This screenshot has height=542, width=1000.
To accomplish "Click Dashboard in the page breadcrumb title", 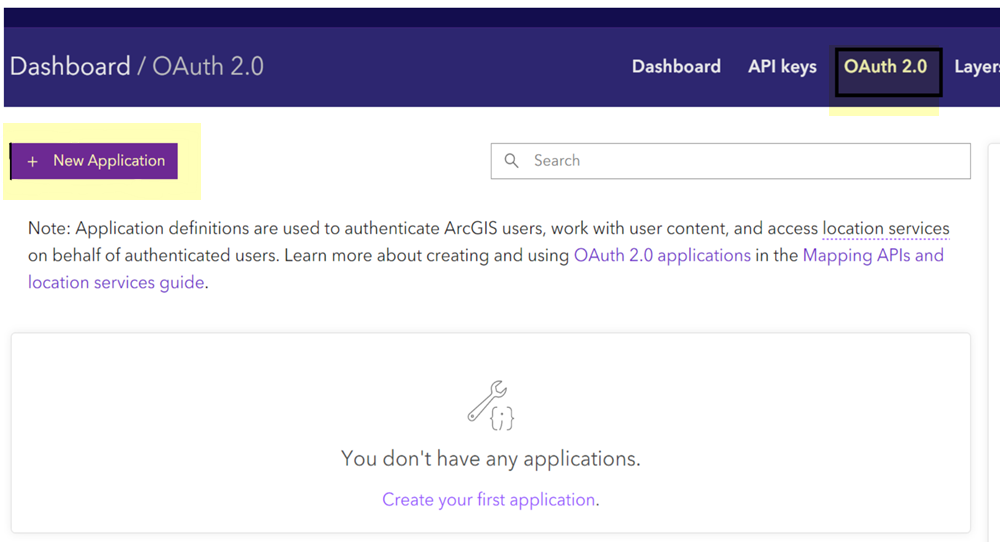I will click(x=70, y=67).
